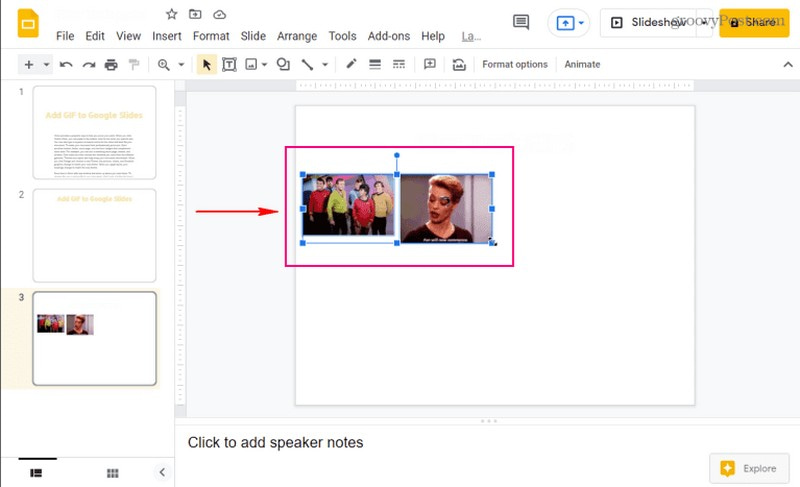The height and width of the screenshot is (487, 800).
Task: Switch to grid view of slides
Action: point(113,472)
